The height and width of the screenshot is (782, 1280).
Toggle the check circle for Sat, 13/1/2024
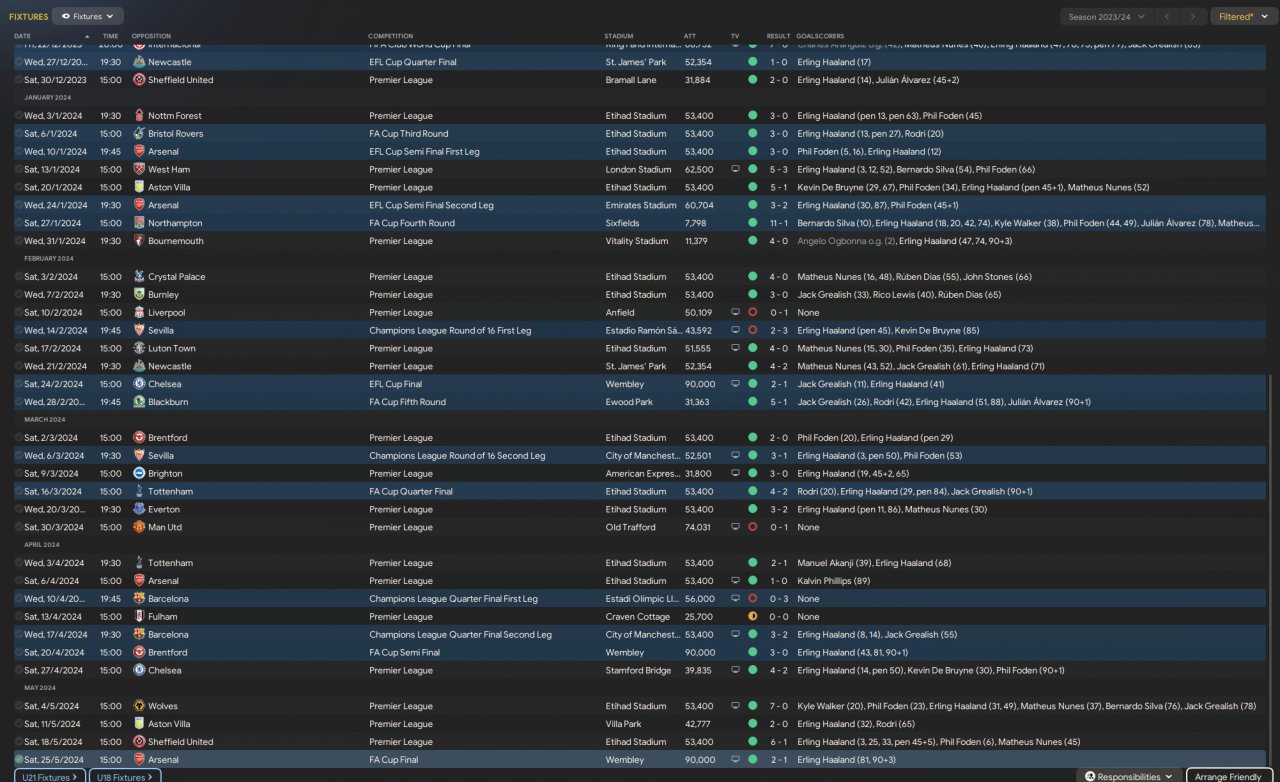[18, 170]
